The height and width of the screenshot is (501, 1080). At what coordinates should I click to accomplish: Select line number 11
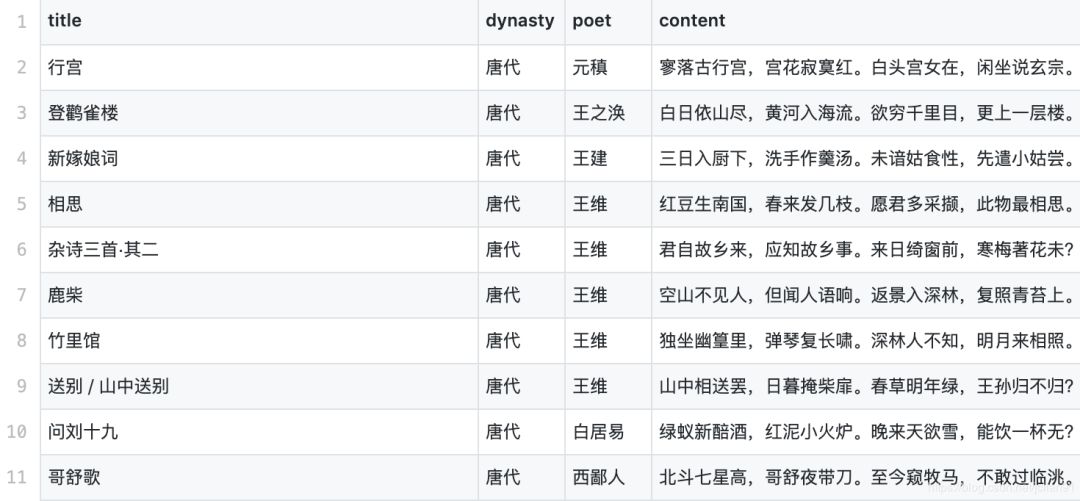[17, 477]
